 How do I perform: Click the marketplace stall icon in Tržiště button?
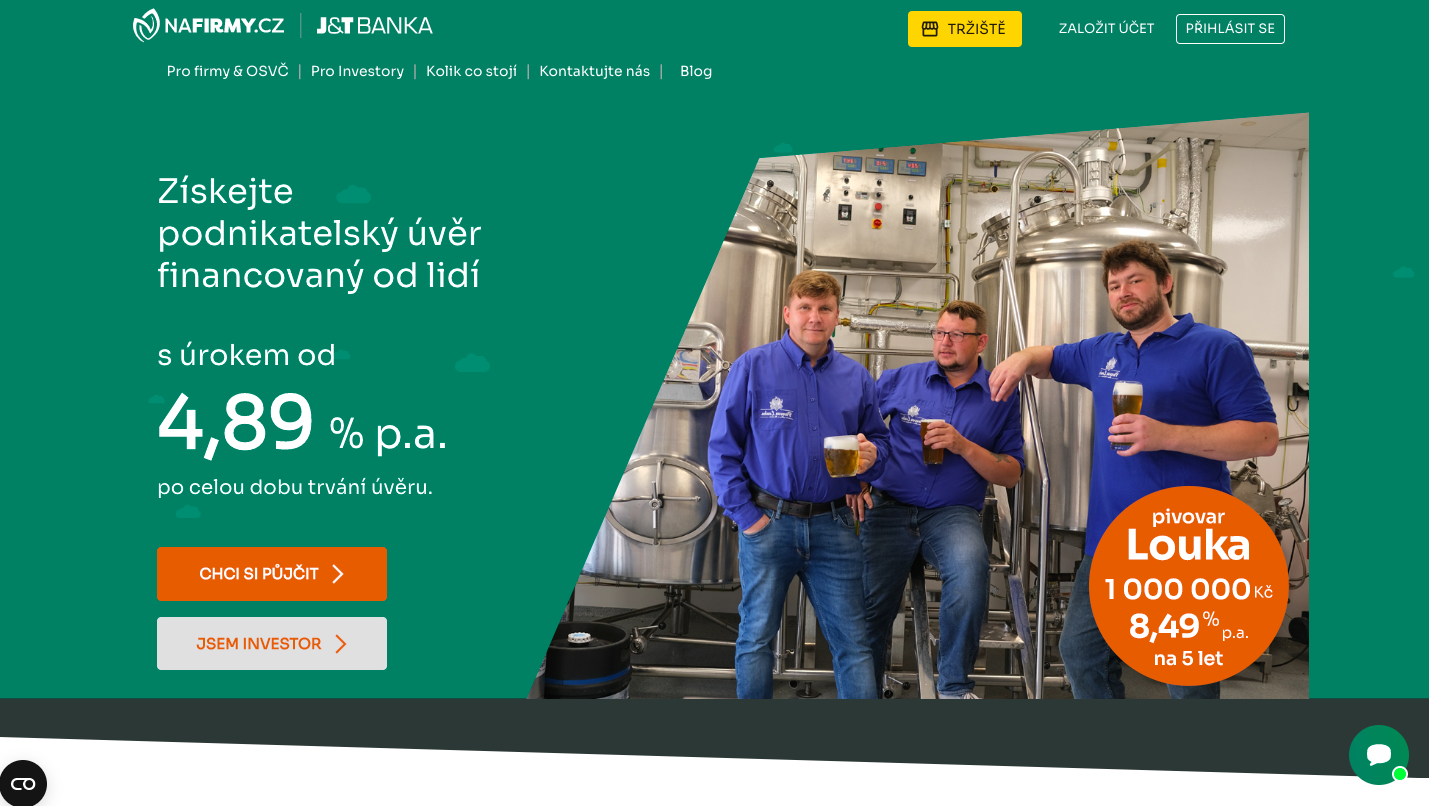(930, 29)
